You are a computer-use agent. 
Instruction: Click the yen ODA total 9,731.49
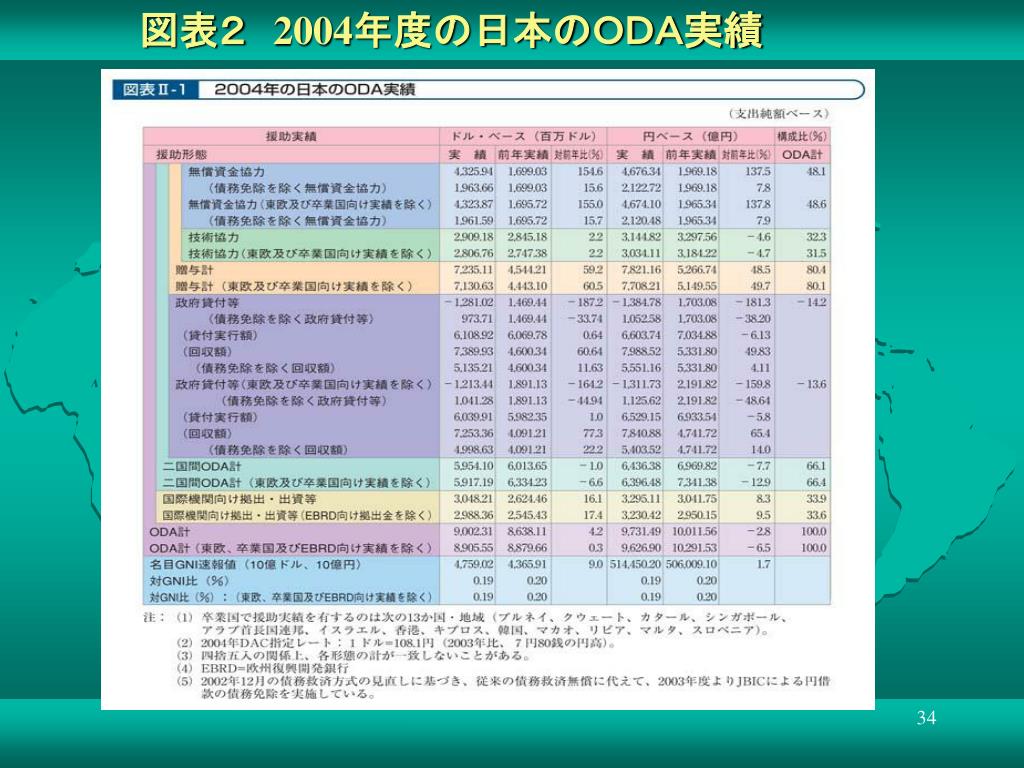641,532
